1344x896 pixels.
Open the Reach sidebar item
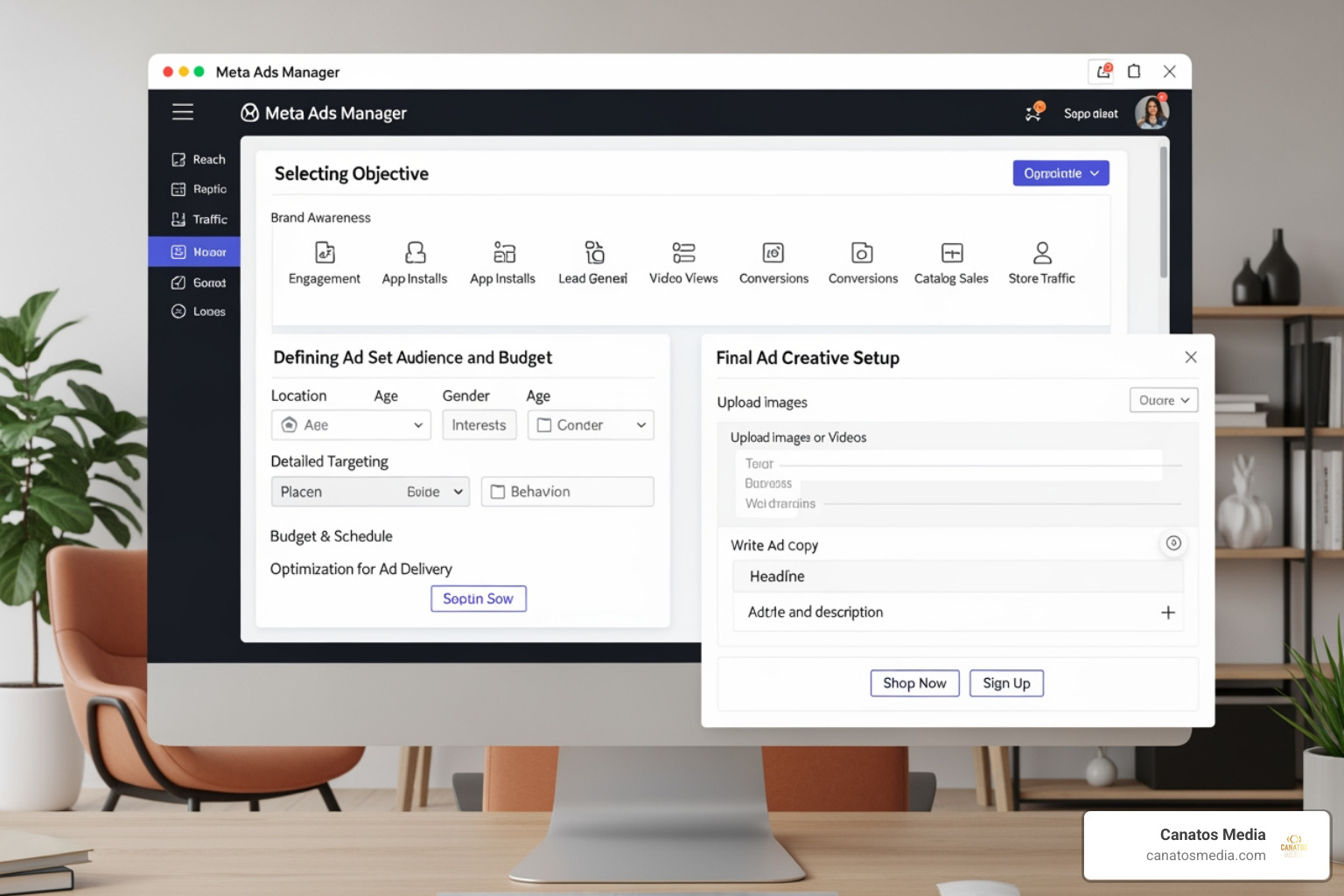pyautogui.click(x=198, y=159)
